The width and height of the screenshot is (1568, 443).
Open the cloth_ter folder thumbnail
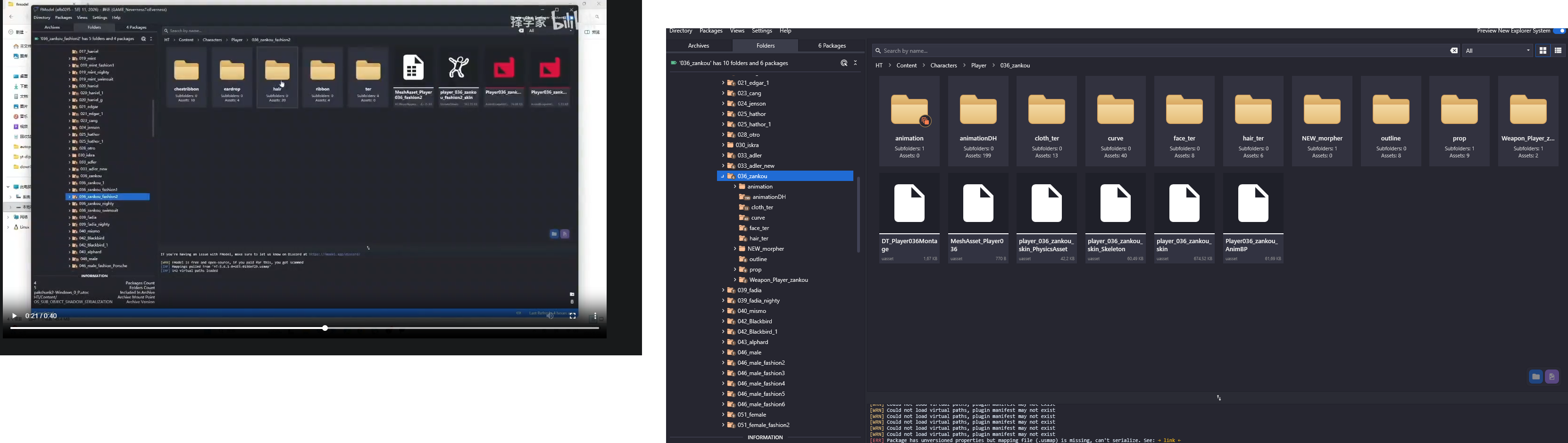1047,121
